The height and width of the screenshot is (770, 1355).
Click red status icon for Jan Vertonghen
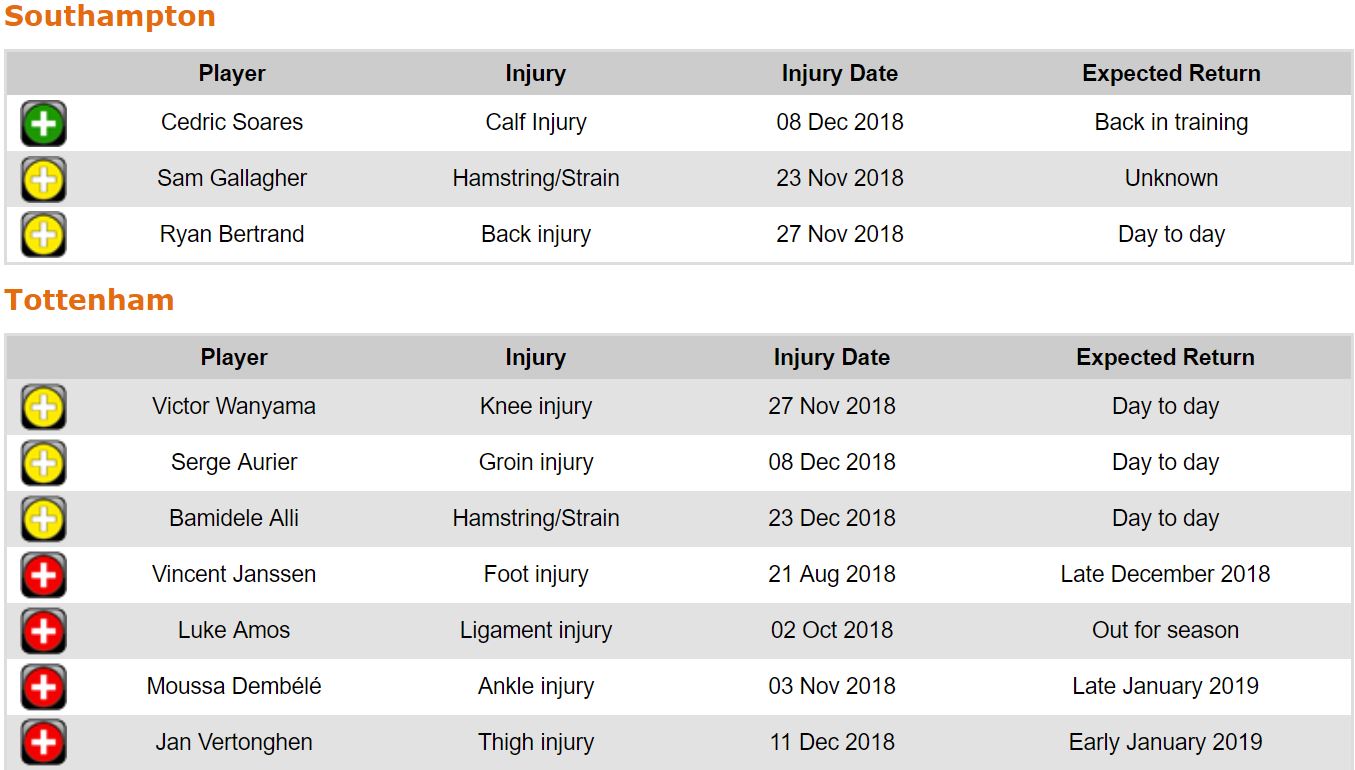pos(43,744)
